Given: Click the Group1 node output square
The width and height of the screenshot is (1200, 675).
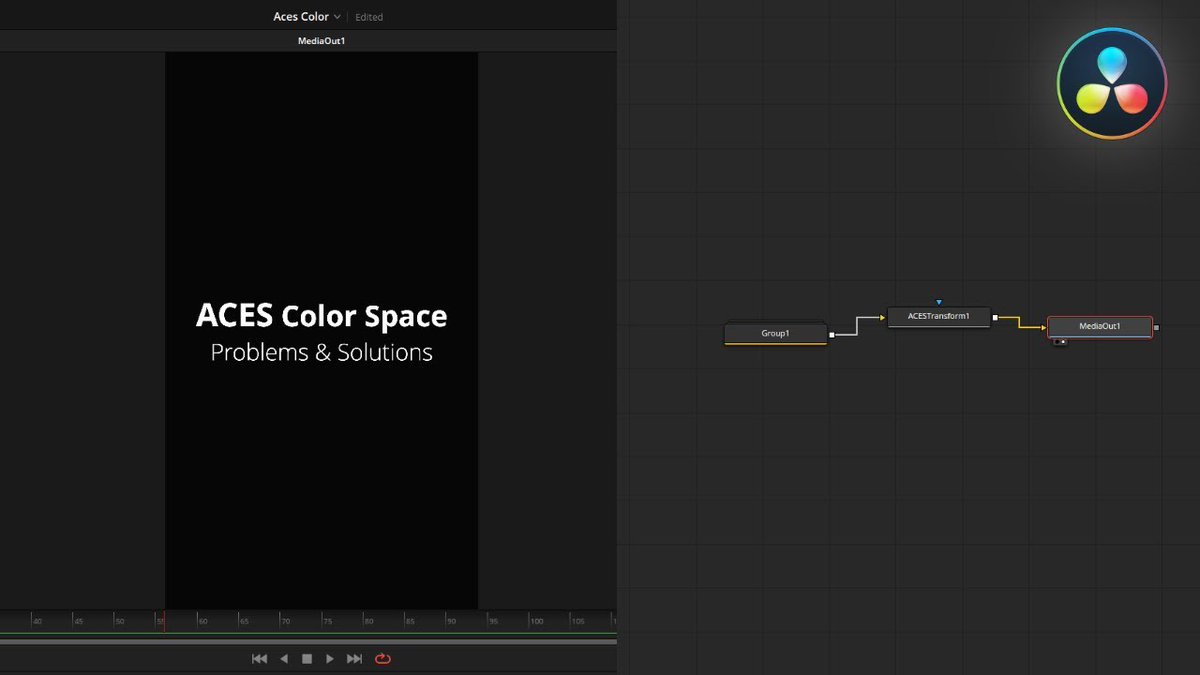Looking at the screenshot, I should click(x=832, y=335).
